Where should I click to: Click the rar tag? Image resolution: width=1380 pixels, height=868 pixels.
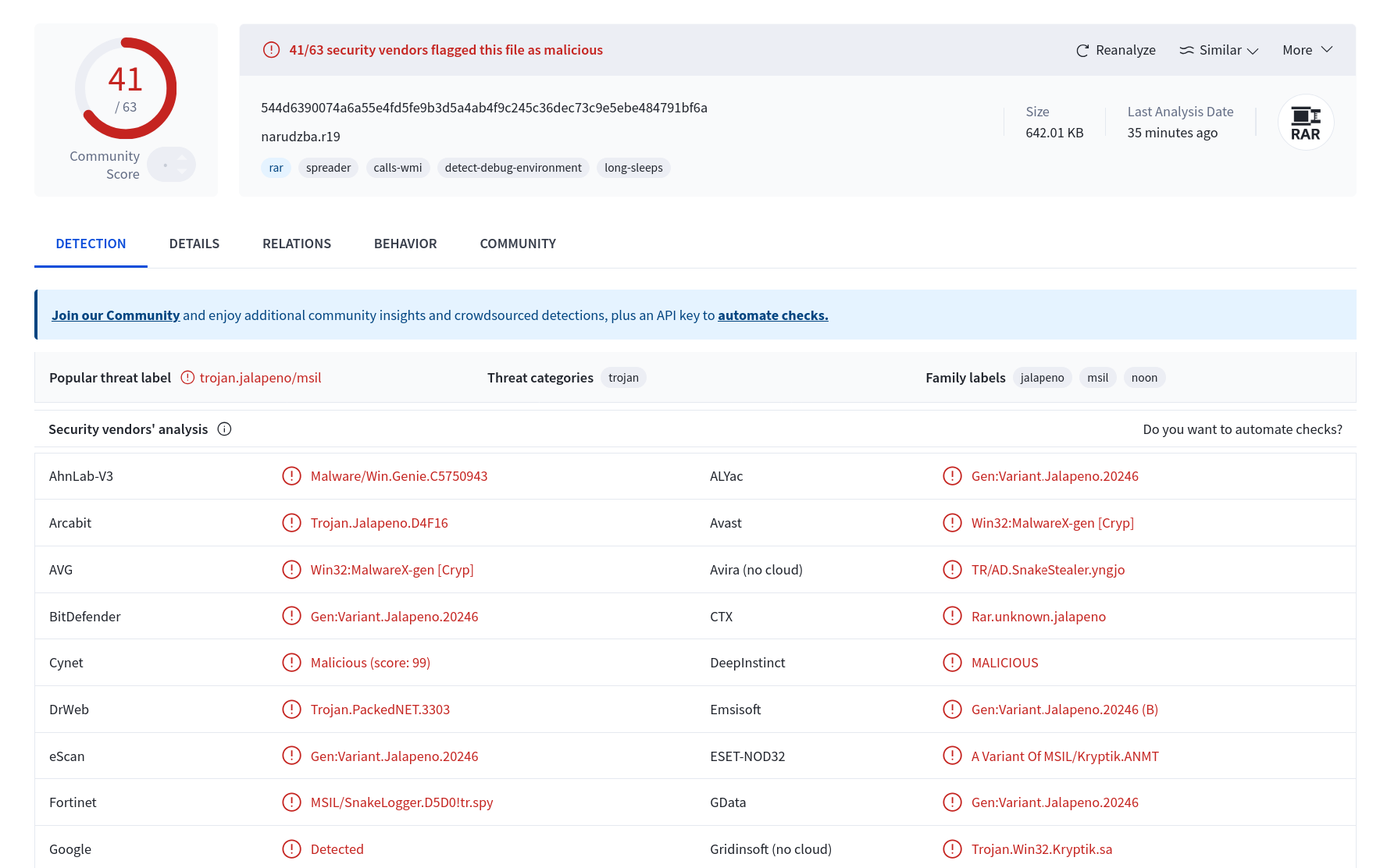click(276, 168)
